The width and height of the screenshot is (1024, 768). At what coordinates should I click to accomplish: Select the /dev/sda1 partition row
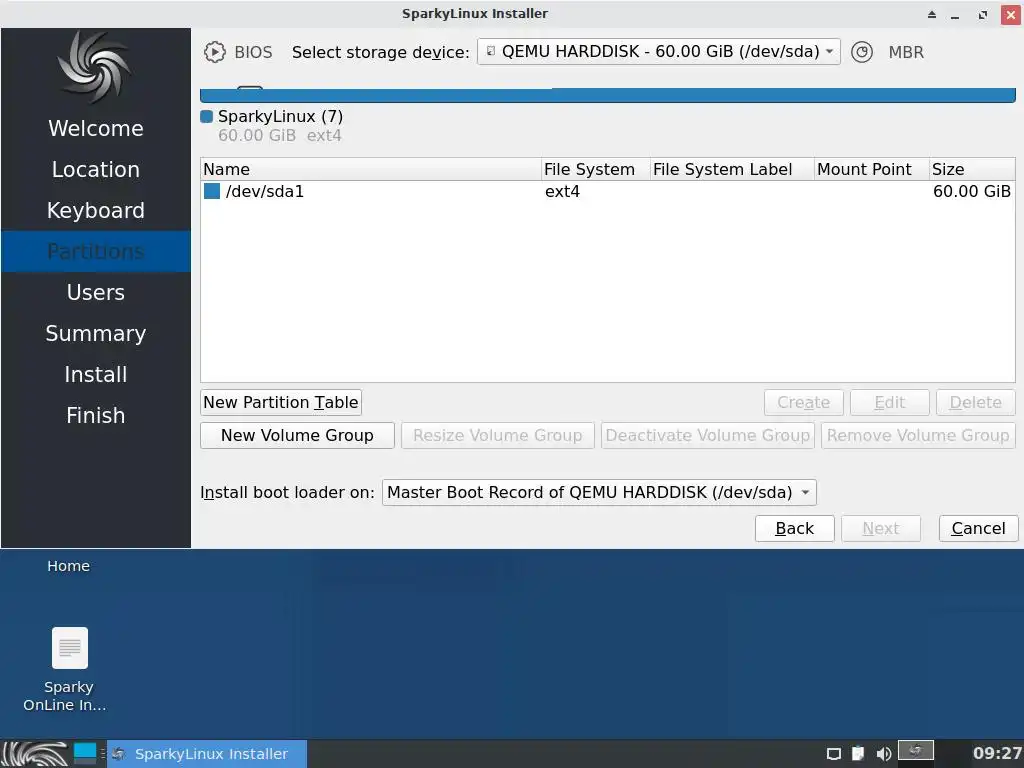click(x=607, y=191)
